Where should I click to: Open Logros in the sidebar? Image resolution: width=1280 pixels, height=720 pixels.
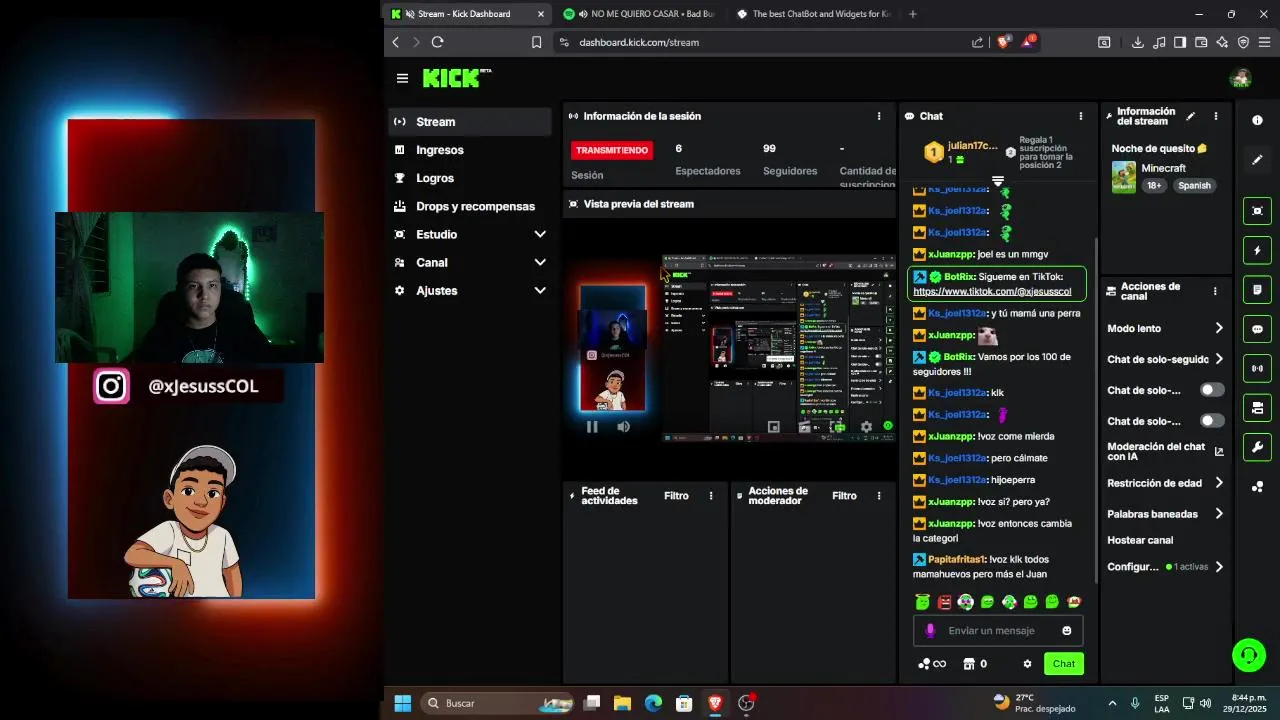(x=469, y=178)
